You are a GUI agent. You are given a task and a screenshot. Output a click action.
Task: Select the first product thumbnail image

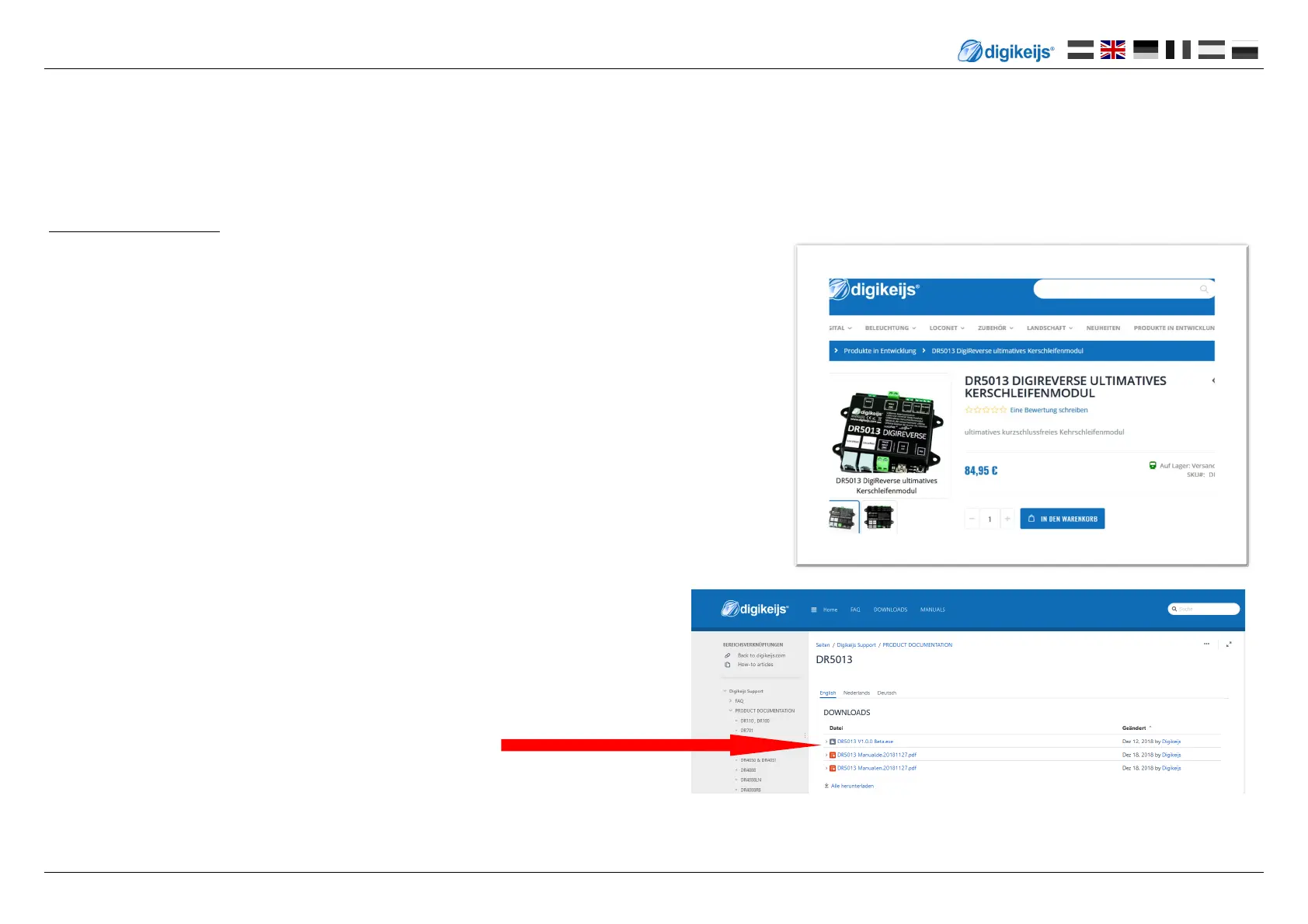pyautogui.click(x=844, y=516)
